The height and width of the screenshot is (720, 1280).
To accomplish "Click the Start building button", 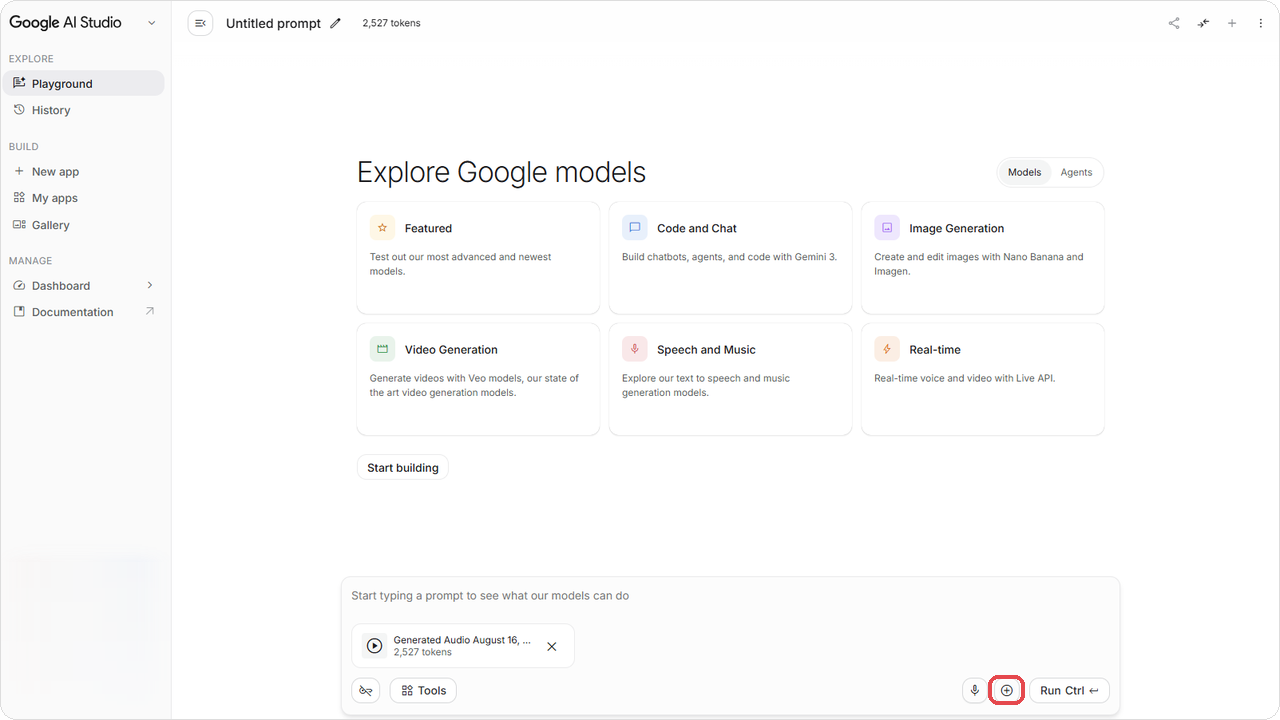I will click(x=403, y=467).
